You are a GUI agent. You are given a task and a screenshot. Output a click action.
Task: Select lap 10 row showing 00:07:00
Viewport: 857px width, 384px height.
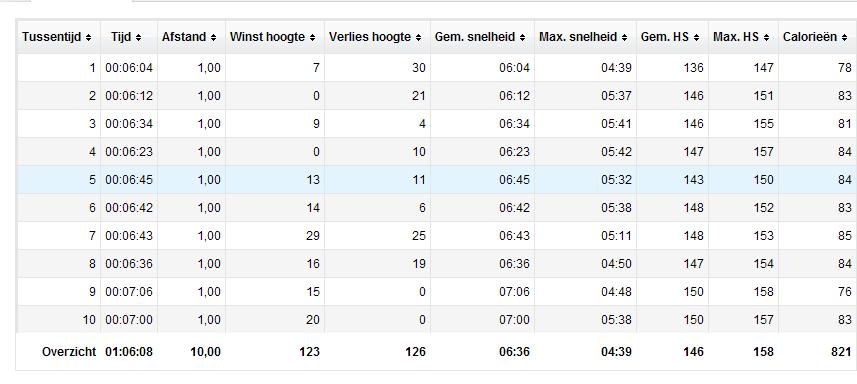[437, 320]
